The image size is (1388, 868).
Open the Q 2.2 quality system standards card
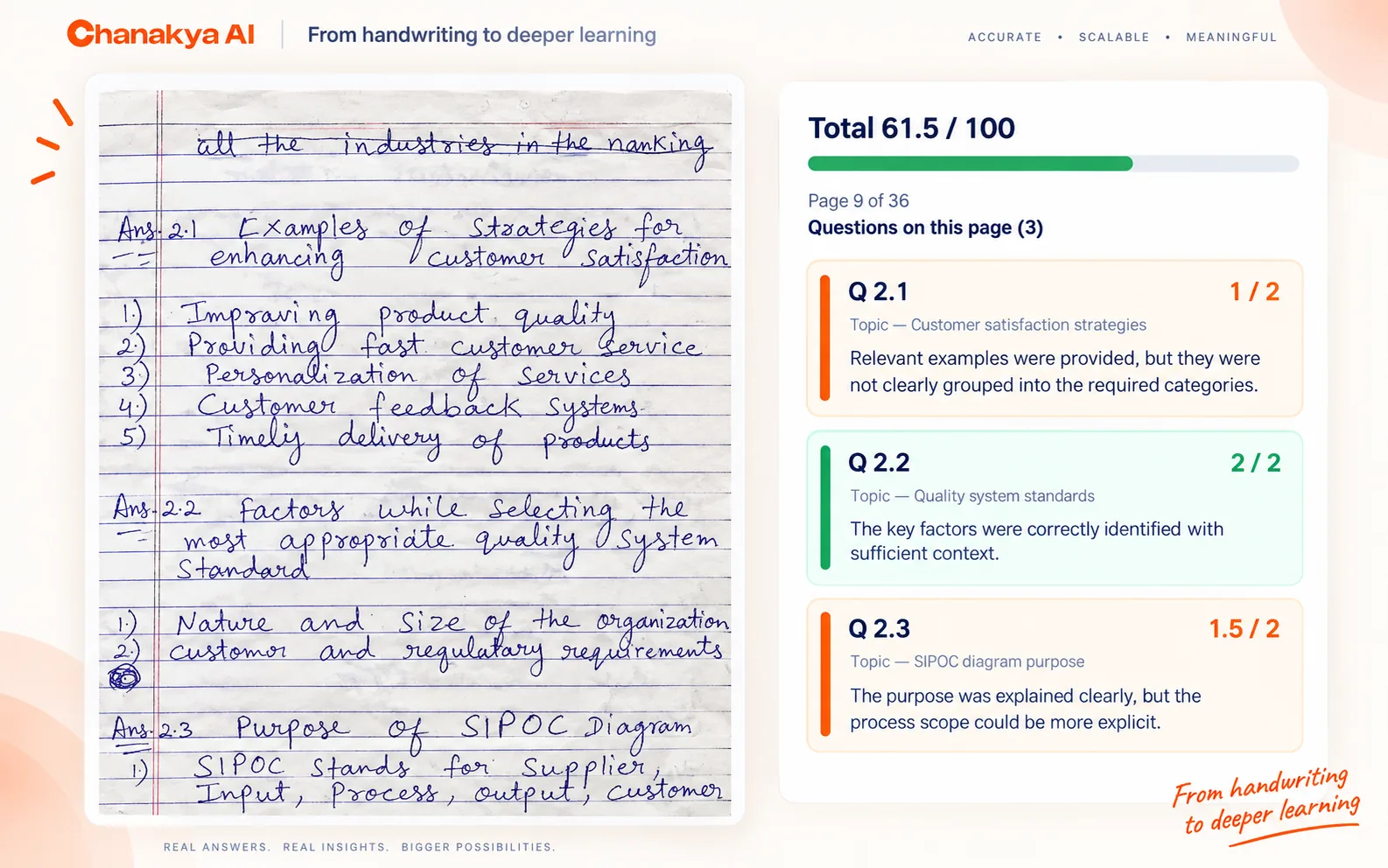(1055, 507)
